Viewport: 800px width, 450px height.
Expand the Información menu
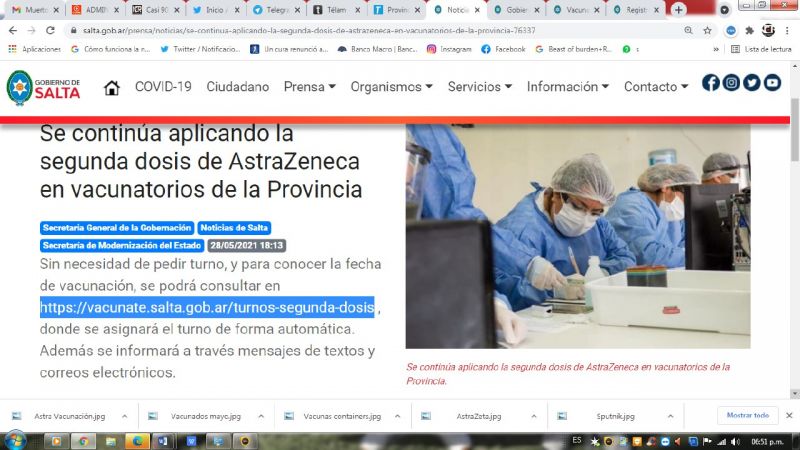click(x=568, y=87)
